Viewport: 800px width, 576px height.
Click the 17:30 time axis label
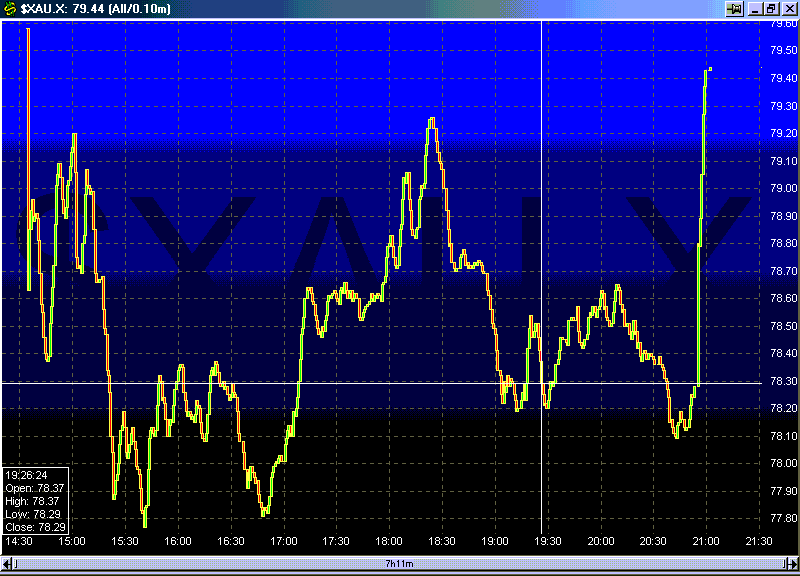click(x=336, y=541)
